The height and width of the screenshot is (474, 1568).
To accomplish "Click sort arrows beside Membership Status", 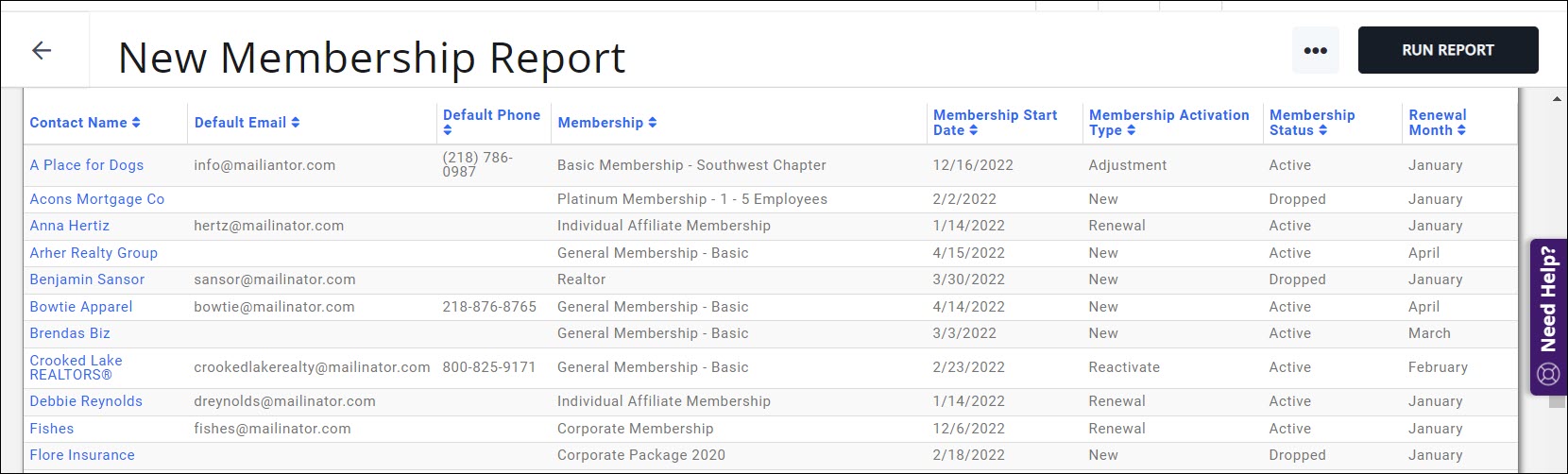I will (1323, 130).
